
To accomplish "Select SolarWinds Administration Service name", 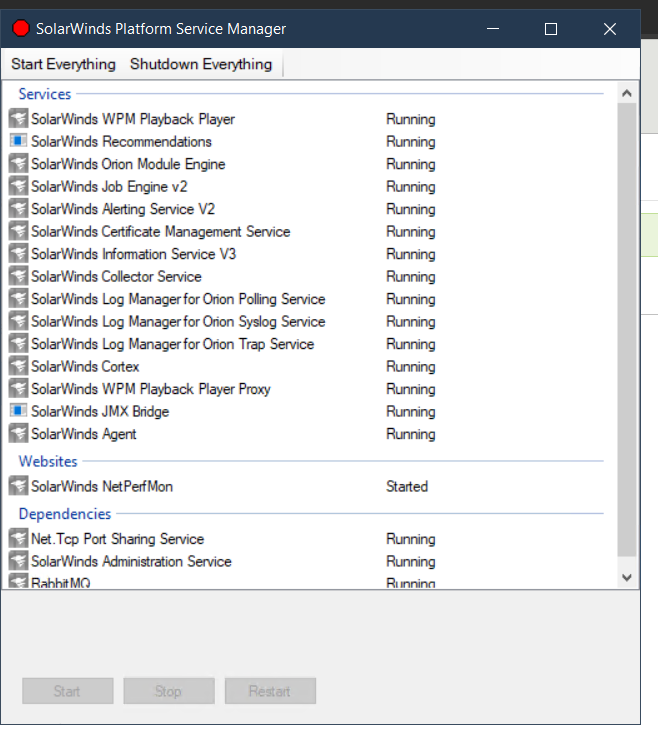I will click(x=131, y=561).
